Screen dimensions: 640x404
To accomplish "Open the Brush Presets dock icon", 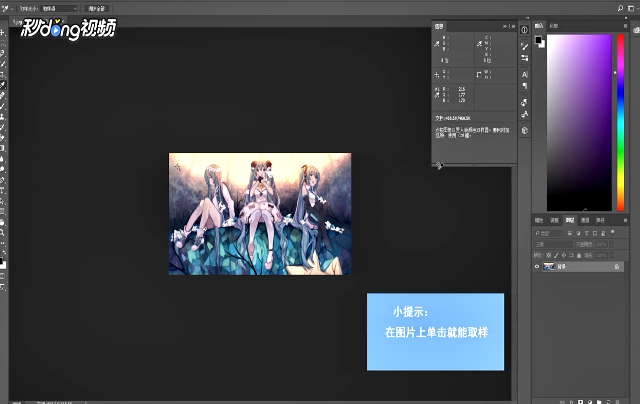I will [524, 58].
